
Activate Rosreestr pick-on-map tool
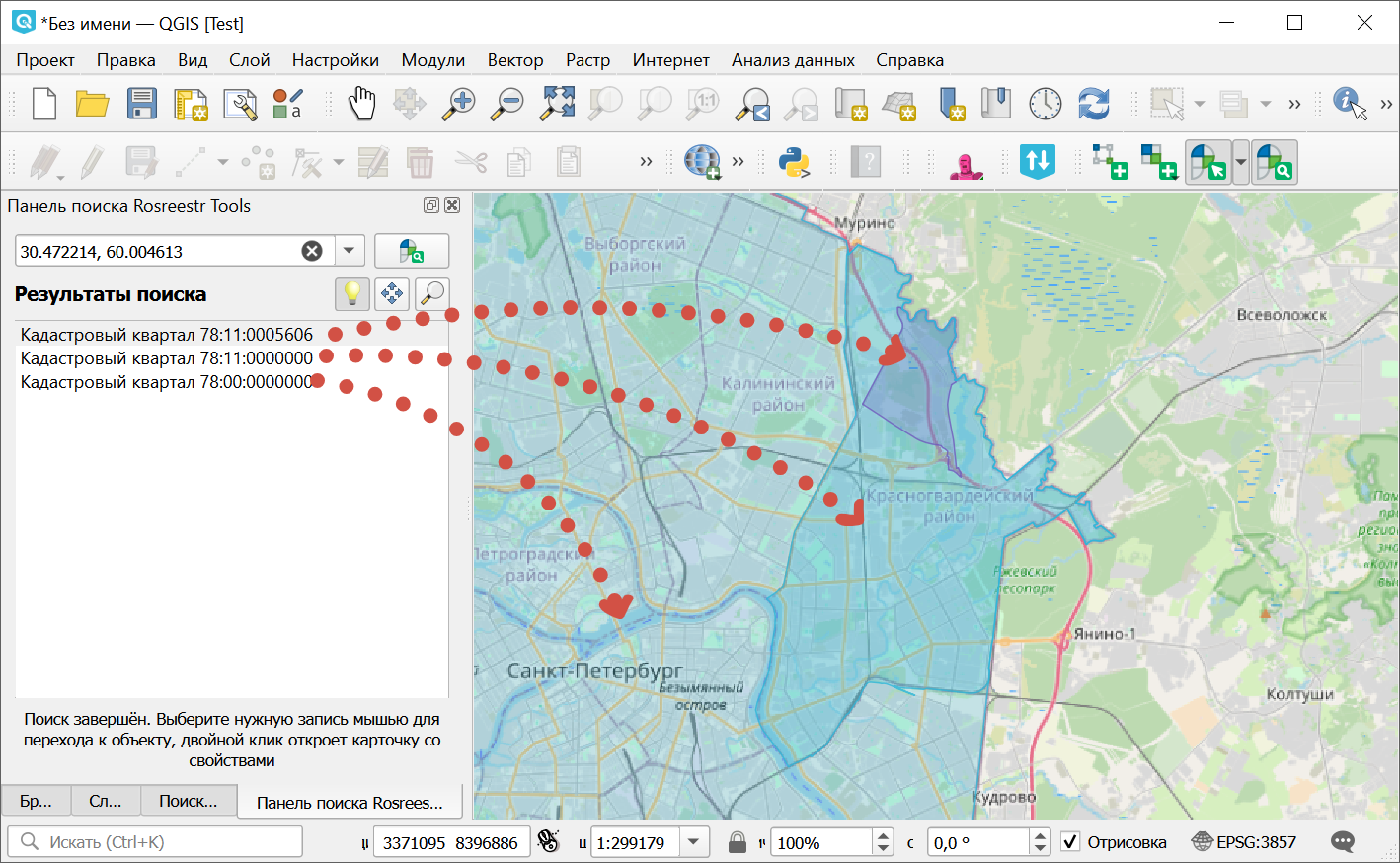[x=1207, y=162]
